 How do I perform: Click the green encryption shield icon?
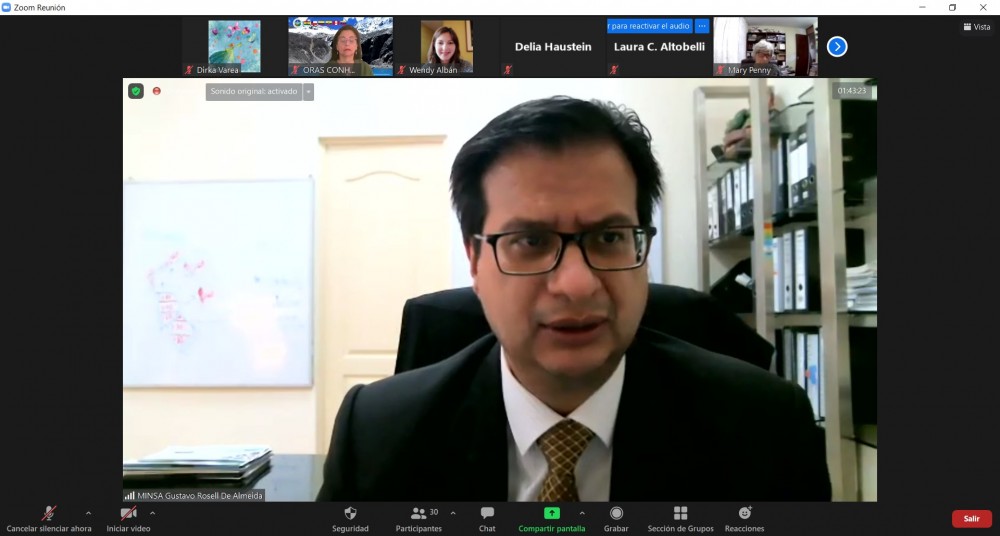[136, 91]
